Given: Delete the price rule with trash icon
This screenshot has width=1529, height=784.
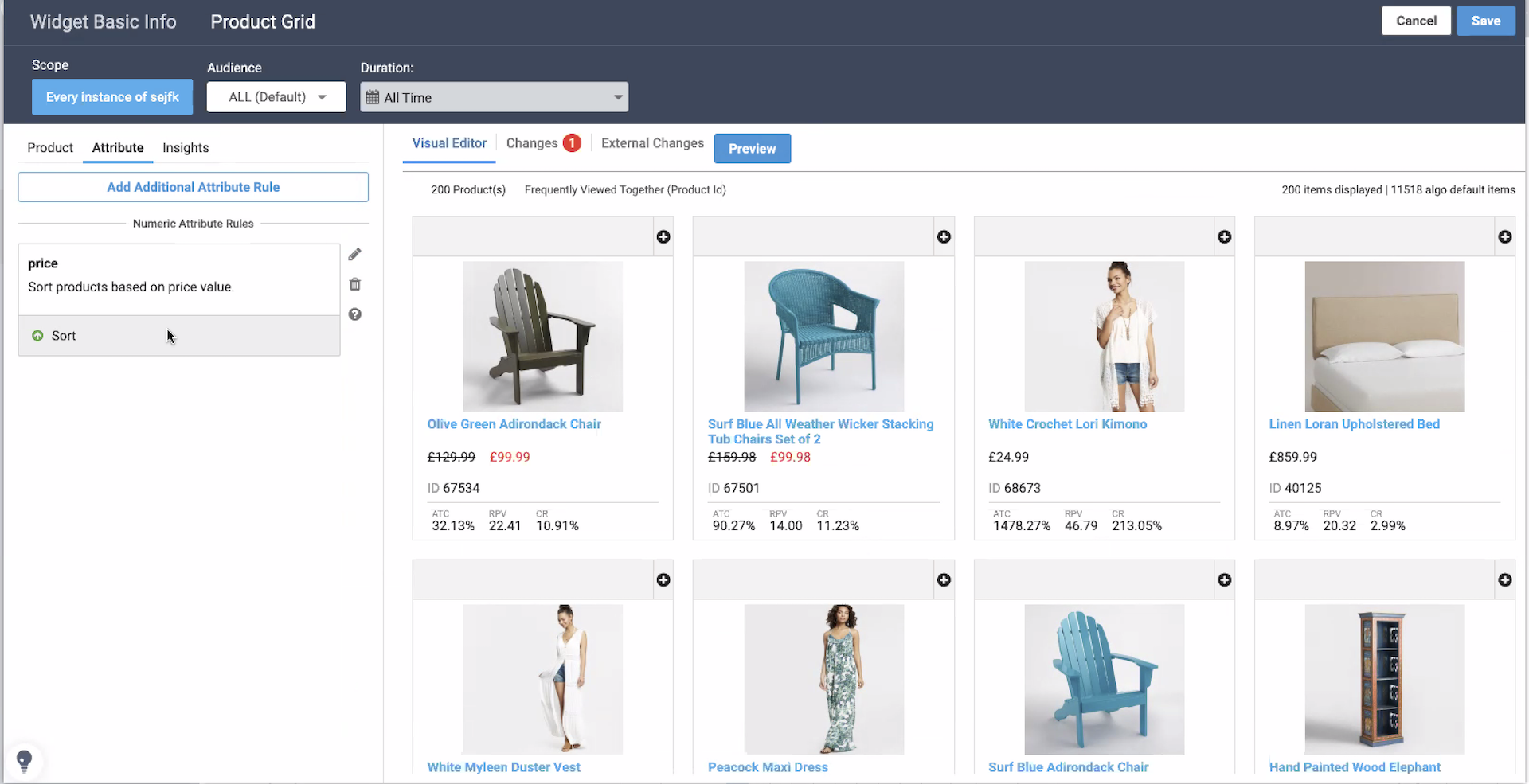Looking at the screenshot, I should point(355,284).
